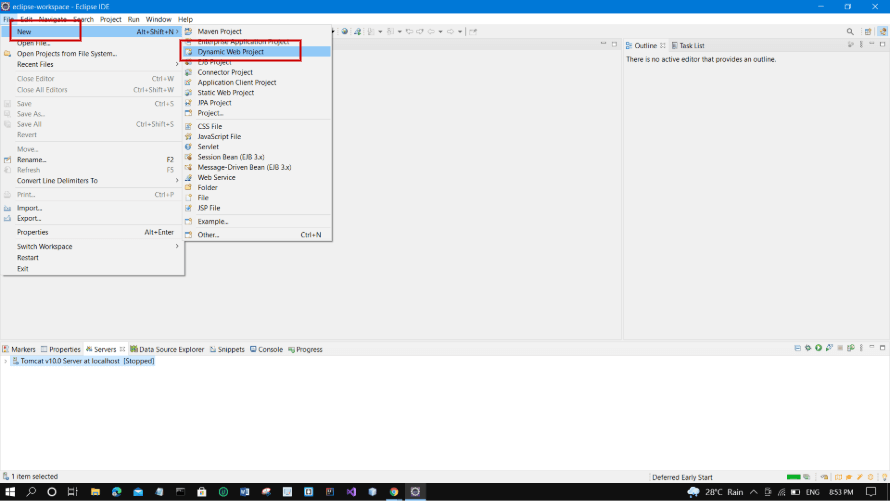Image resolution: width=891 pixels, height=502 pixels.
Task: Close the Servers view tab
Action: (x=122, y=349)
